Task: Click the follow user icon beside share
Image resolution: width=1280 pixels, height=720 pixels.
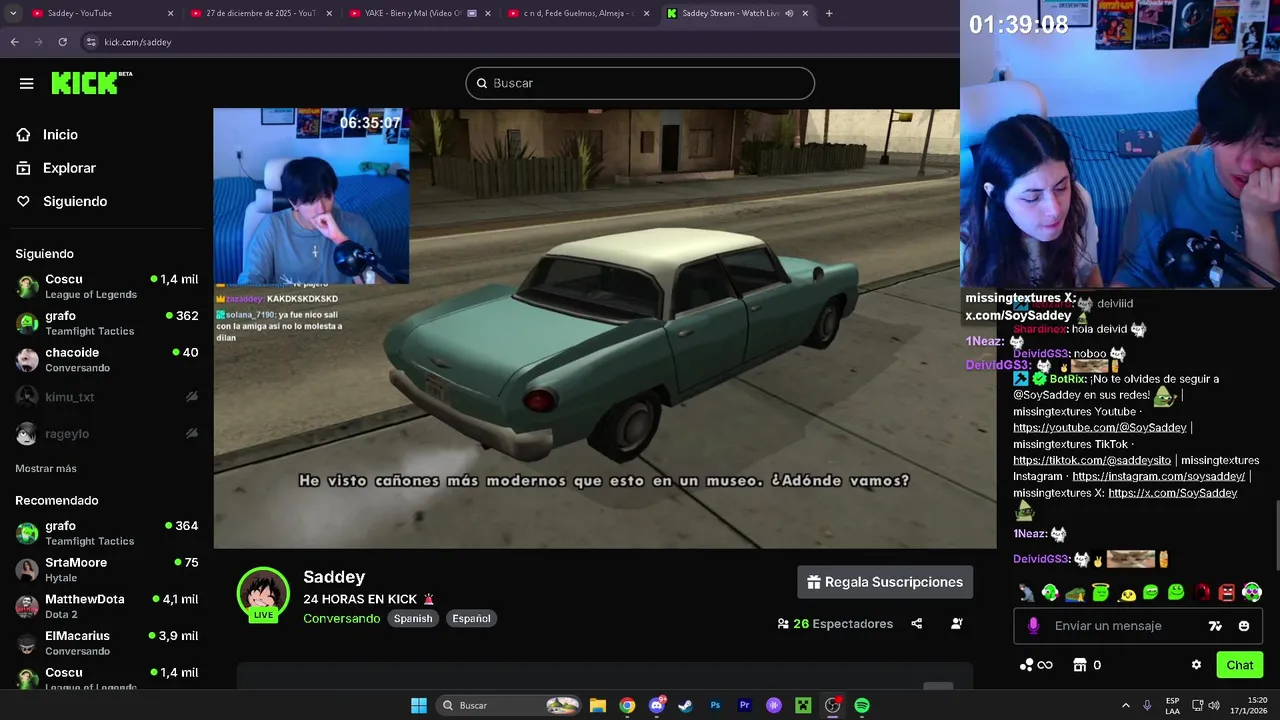Action: (x=956, y=624)
